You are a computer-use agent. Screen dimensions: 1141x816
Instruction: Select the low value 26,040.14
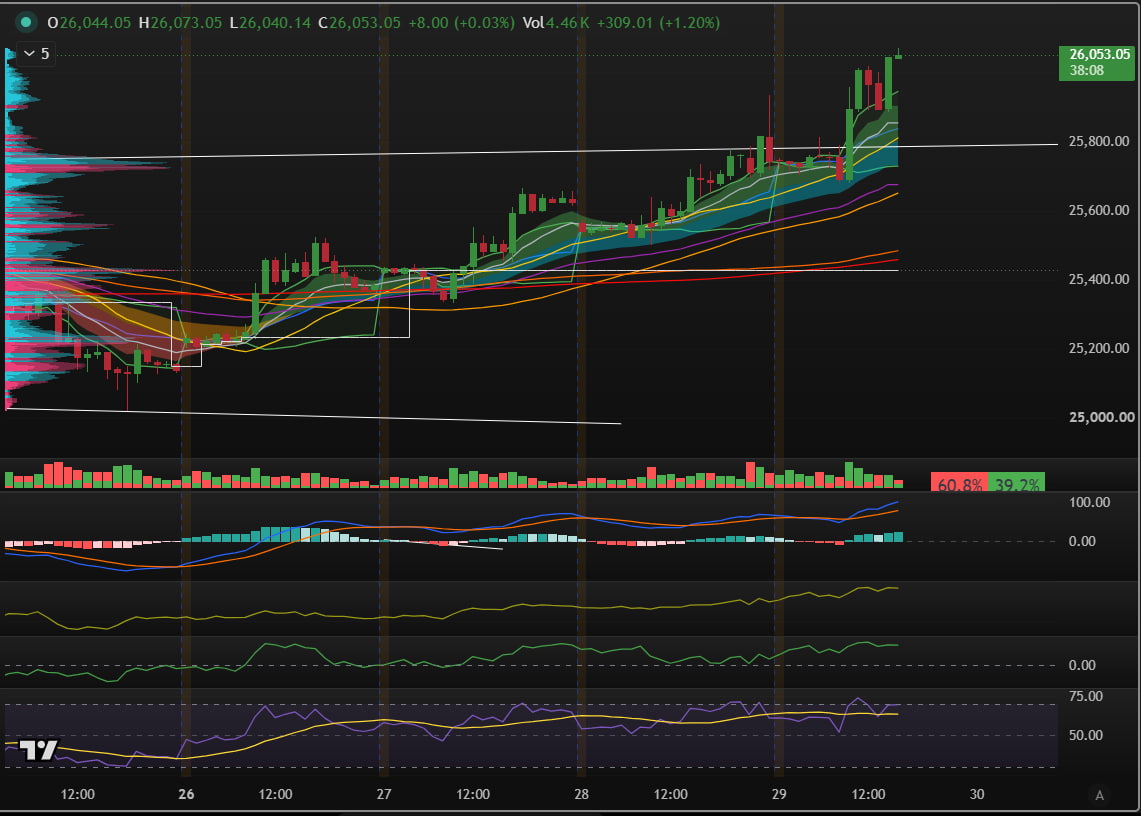(x=275, y=23)
